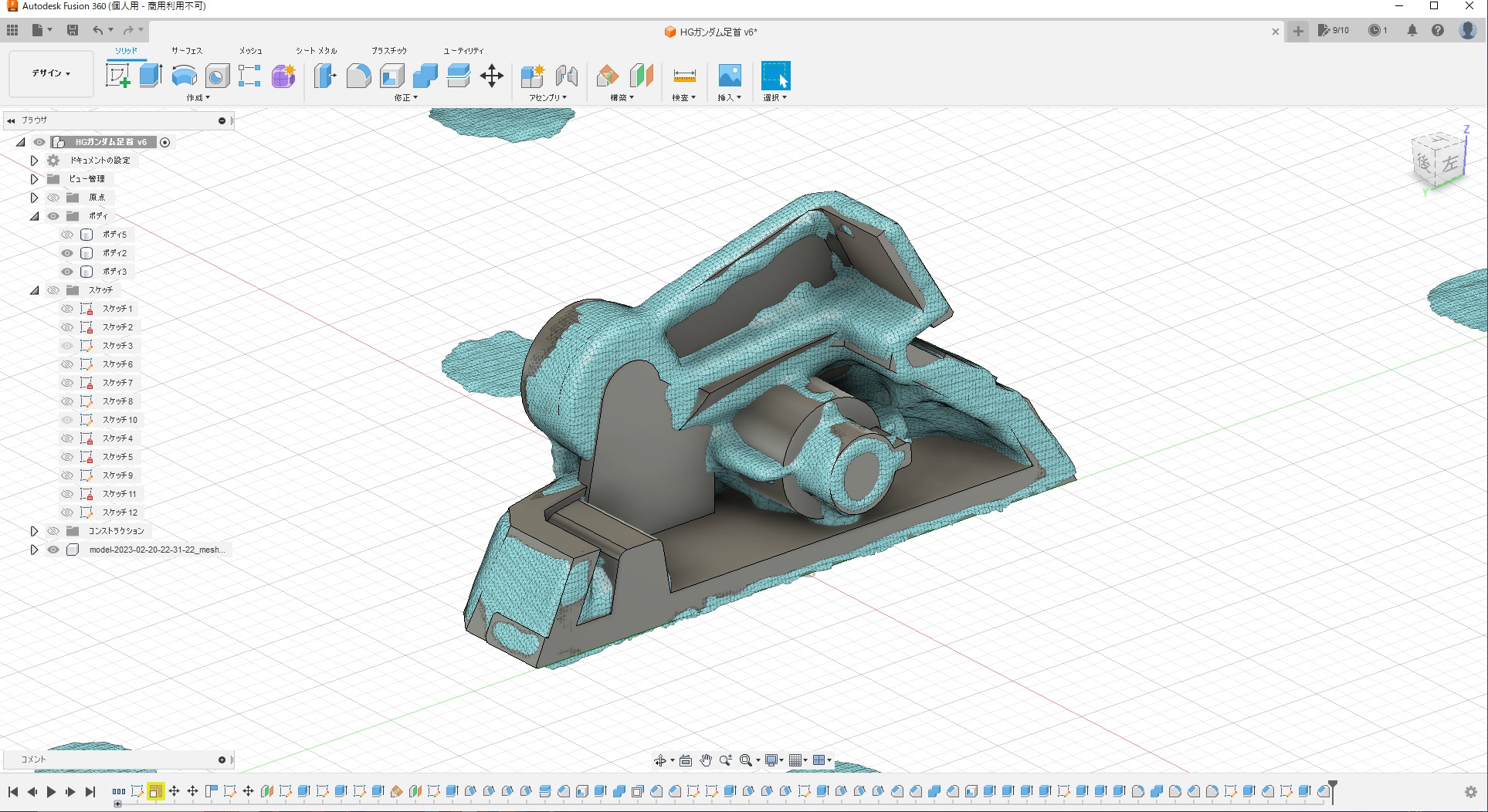Click the Fillet tool in modify group

pyautogui.click(x=358, y=76)
